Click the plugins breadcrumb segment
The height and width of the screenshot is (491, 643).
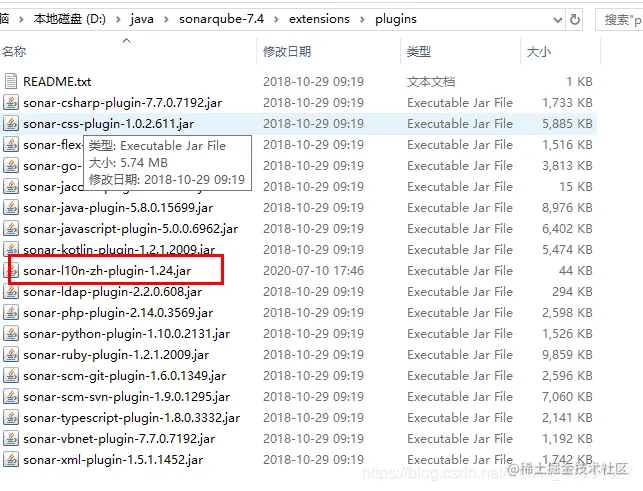(396, 19)
